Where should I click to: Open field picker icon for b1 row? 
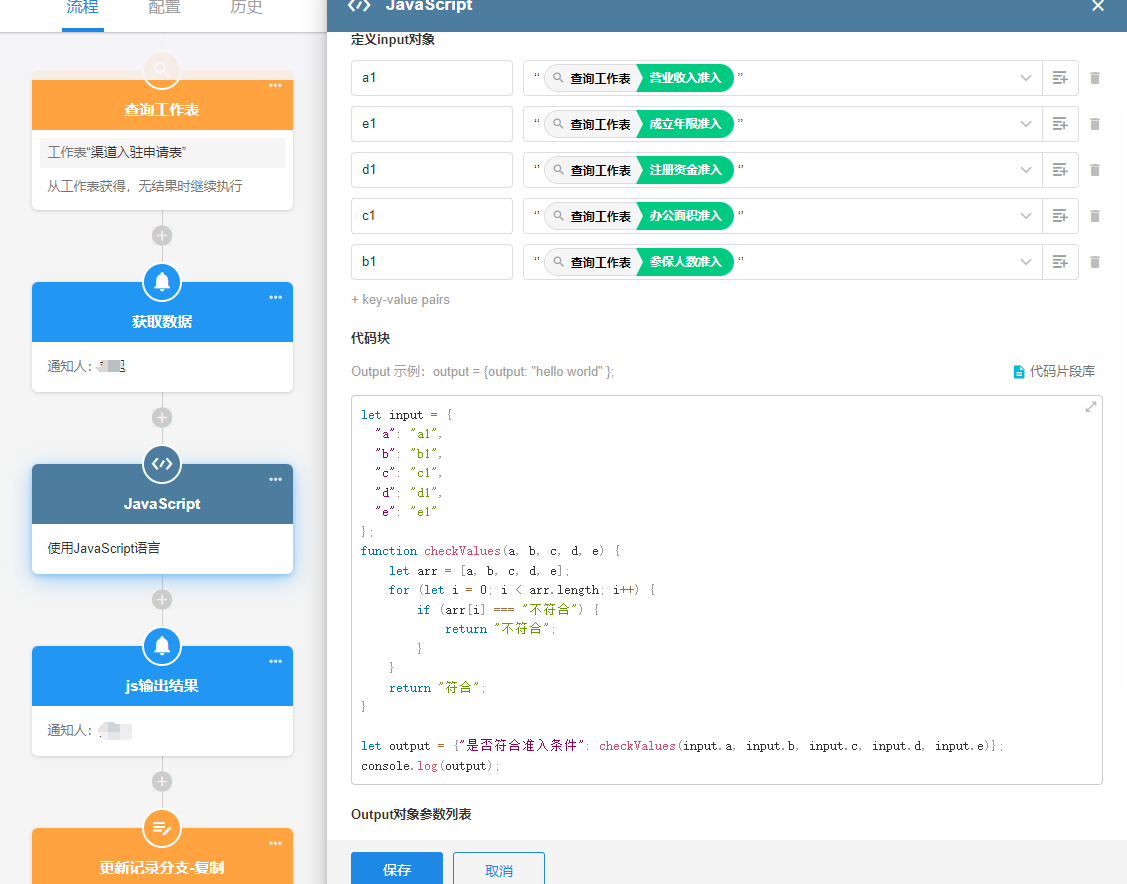[x=1060, y=262]
